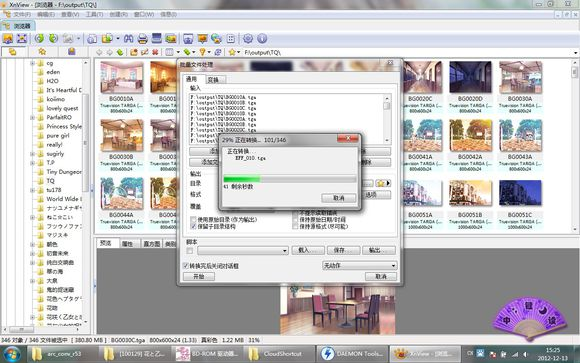Click 输出 export script button
Screen dimensions: 580x363
pyautogui.click(x=379, y=251)
